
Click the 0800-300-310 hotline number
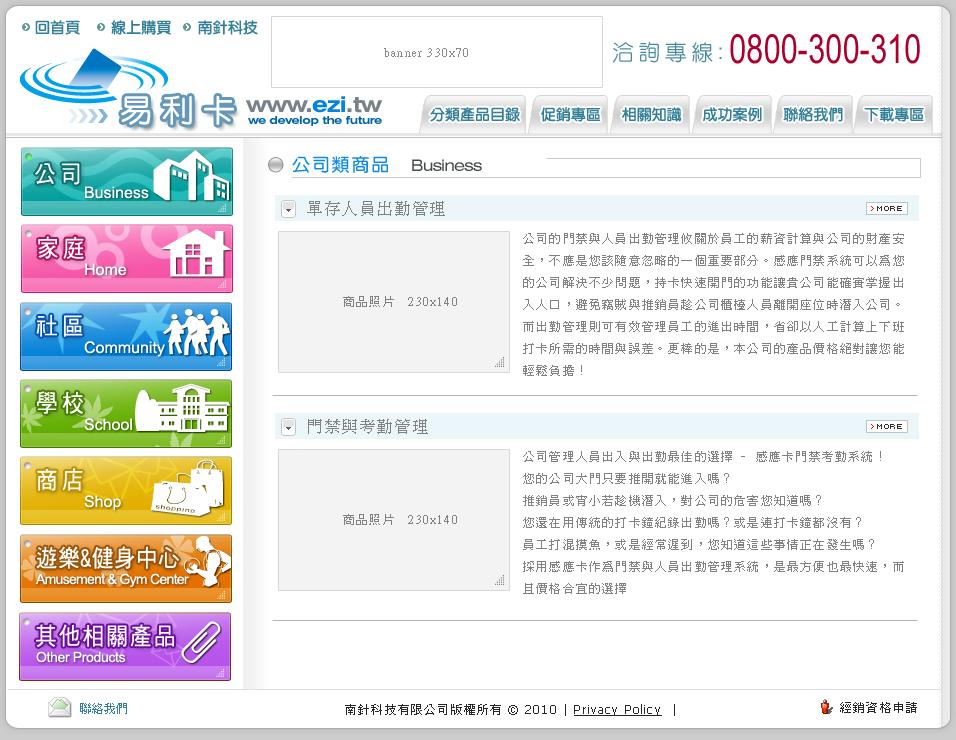[824, 50]
